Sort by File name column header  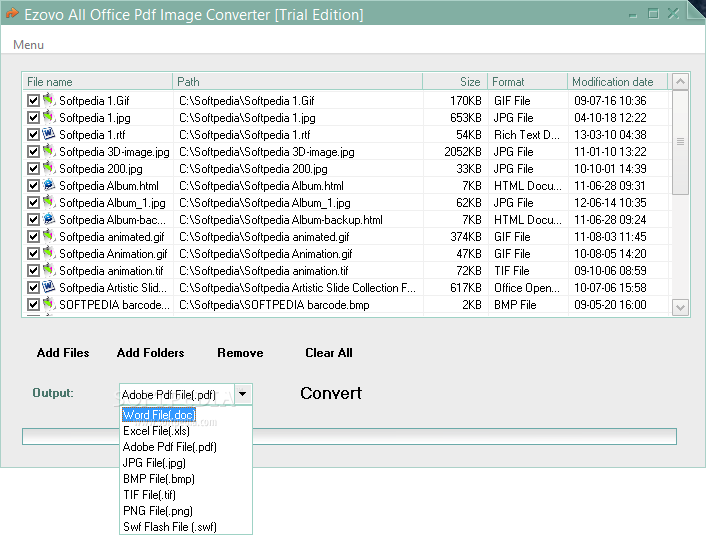(x=97, y=82)
